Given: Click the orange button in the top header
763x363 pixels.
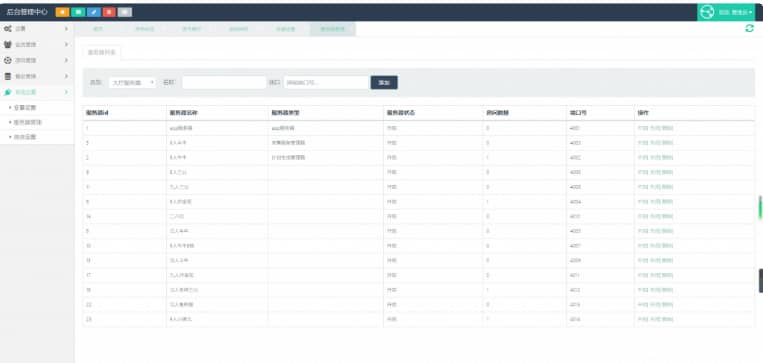Looking at the screenshot, I should (62, 12).
